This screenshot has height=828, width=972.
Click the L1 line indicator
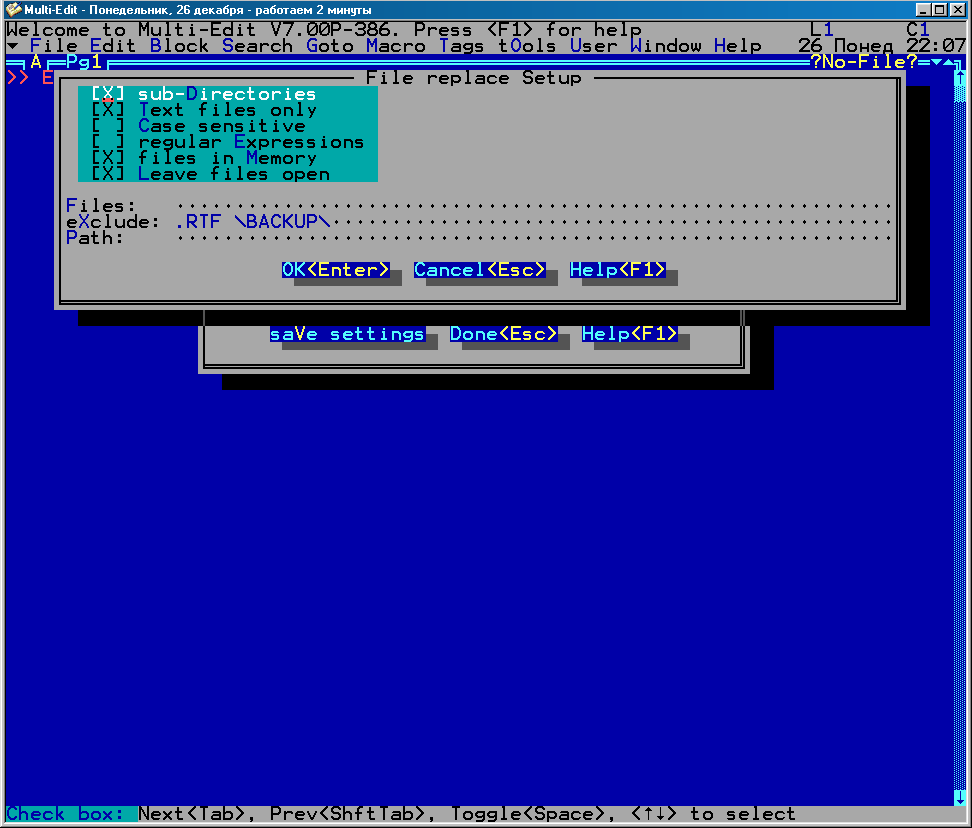(822, 30)
